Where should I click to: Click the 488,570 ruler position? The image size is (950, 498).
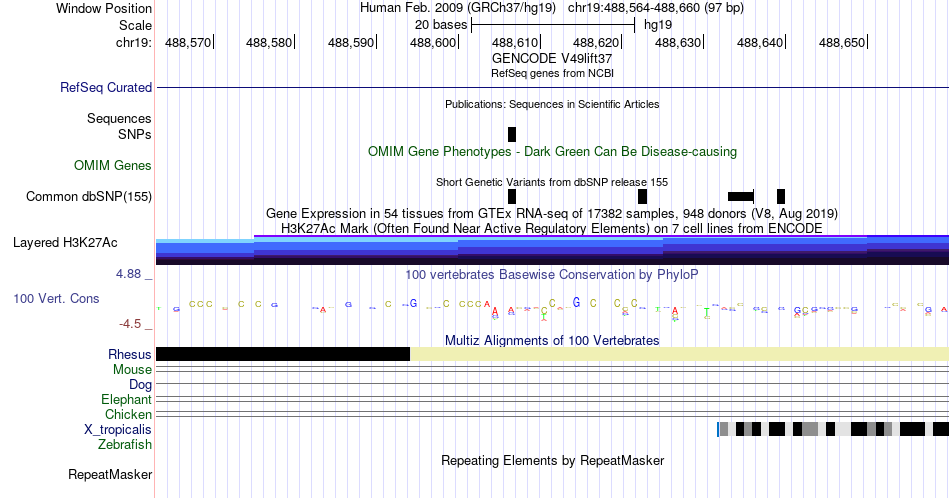pos(188,42)
